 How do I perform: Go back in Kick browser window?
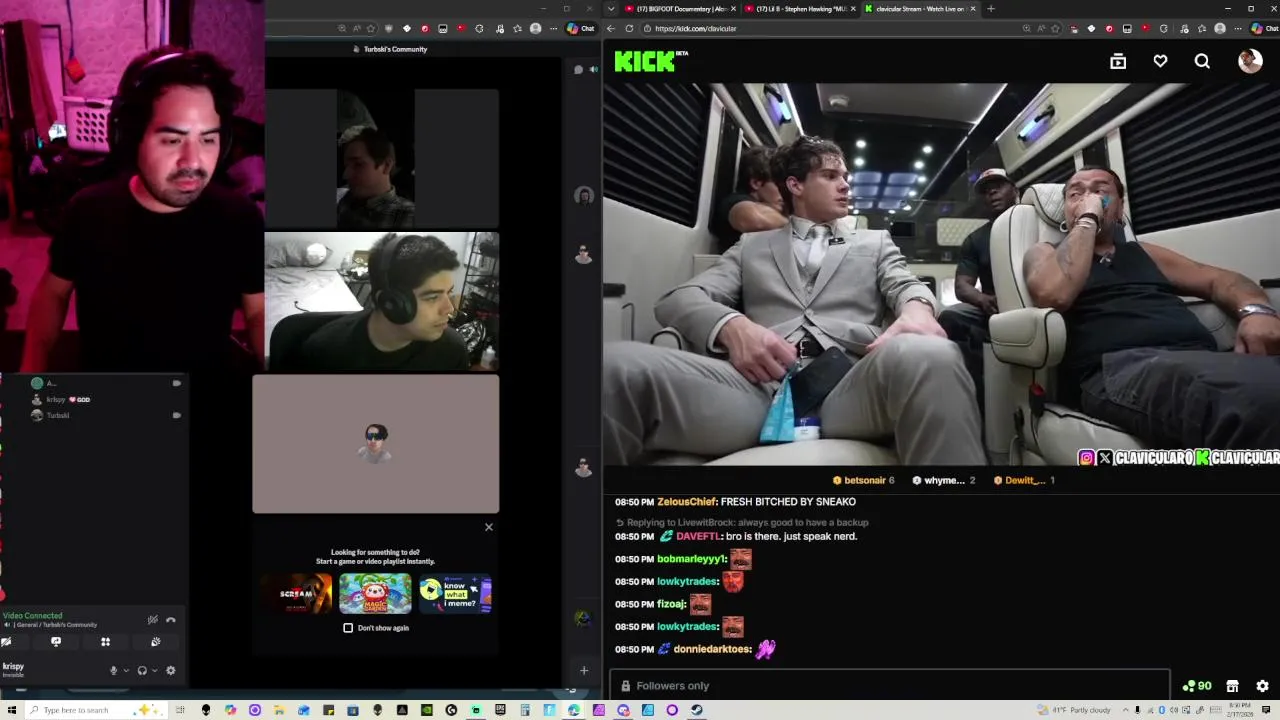point(611,28)
